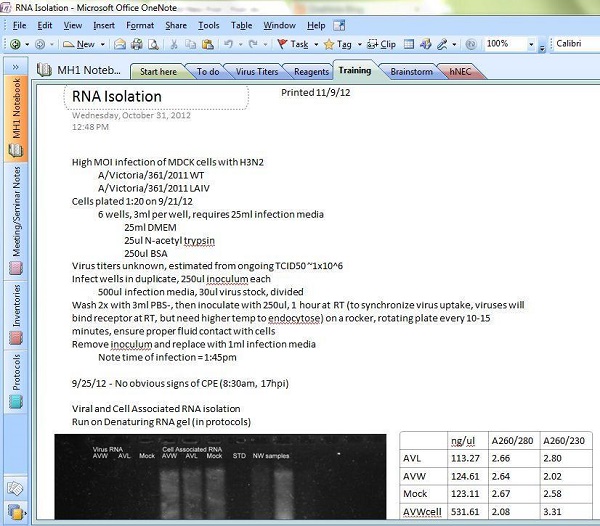Open the Window menu
Image resolution: width=600 pixels, height=526 pixels.
pyautogui.click(x=279, y=25)
